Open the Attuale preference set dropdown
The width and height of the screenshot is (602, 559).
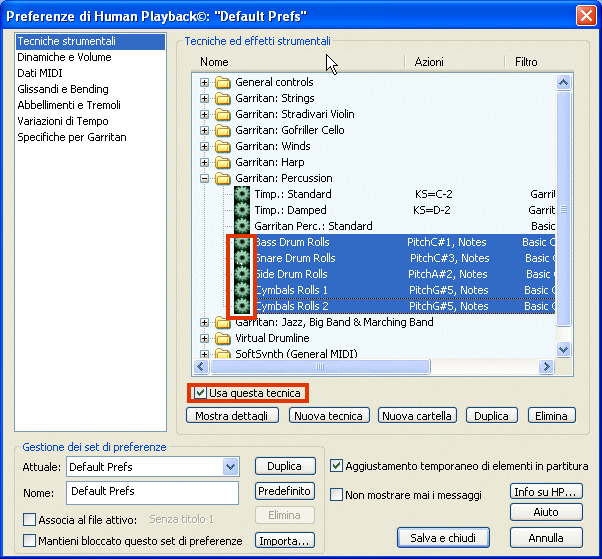point(231,467)
